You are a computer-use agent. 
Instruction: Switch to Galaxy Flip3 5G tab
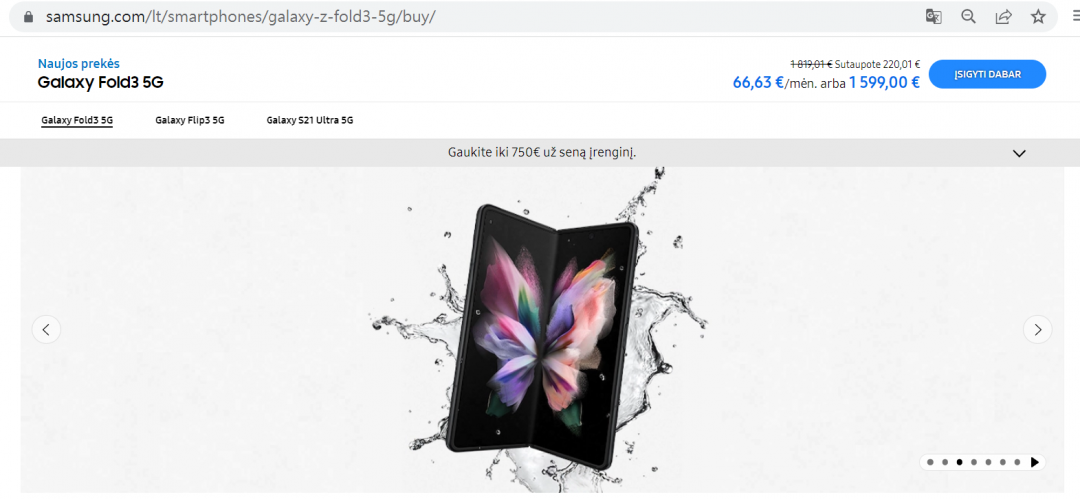pos(190,120)
